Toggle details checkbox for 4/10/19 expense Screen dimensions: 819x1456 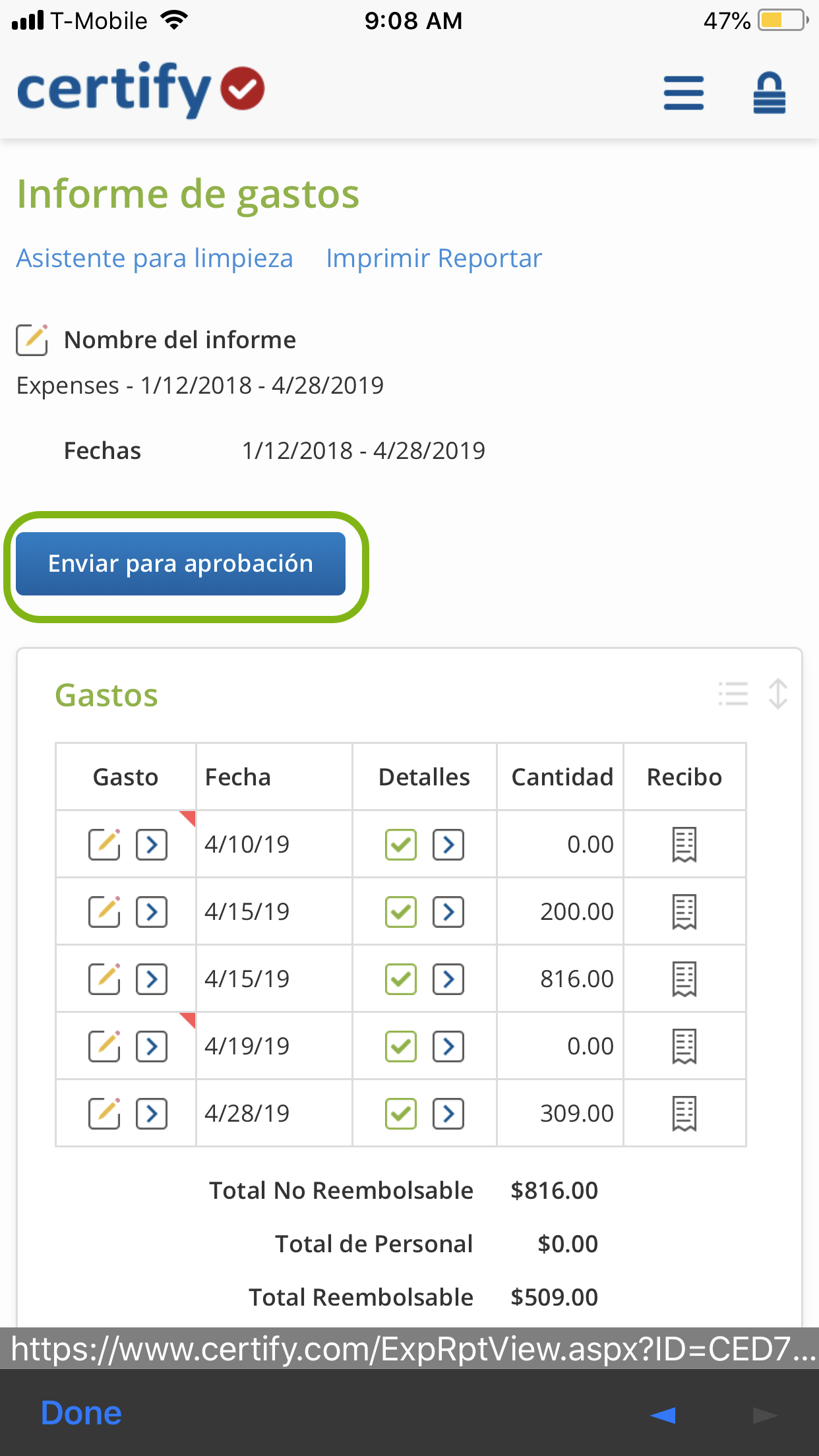pyautogui.click(x=400, y=845)
